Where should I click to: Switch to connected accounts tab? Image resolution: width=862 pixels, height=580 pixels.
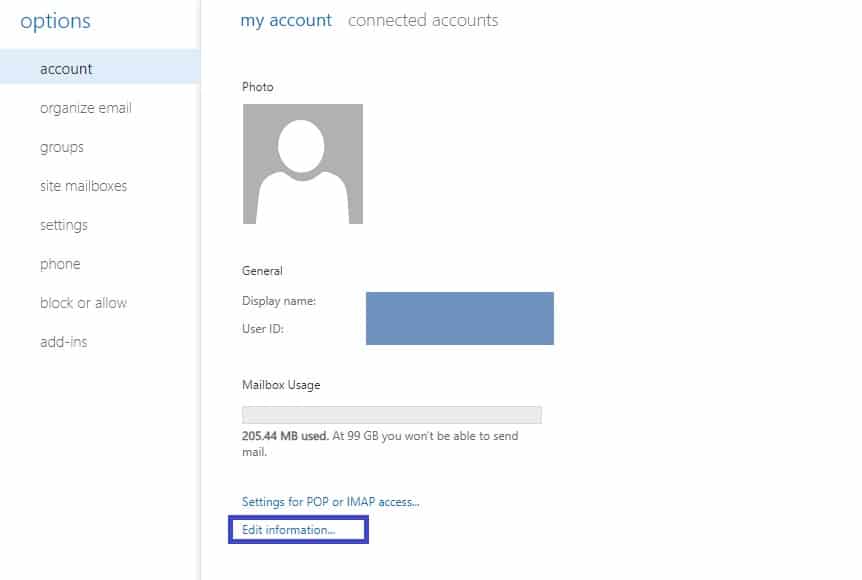click(423, 20)
